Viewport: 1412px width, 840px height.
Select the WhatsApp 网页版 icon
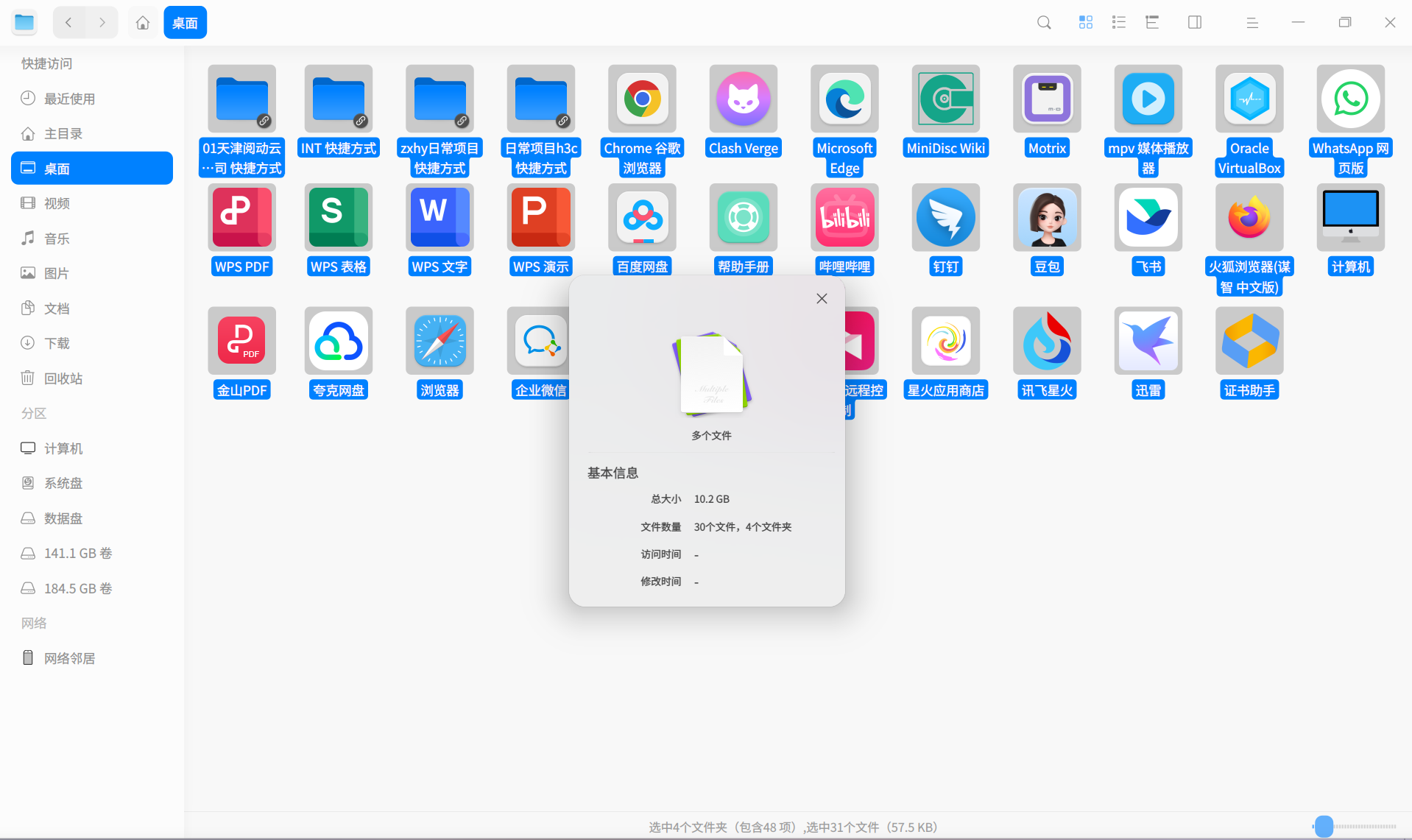tap(1351, 99)
